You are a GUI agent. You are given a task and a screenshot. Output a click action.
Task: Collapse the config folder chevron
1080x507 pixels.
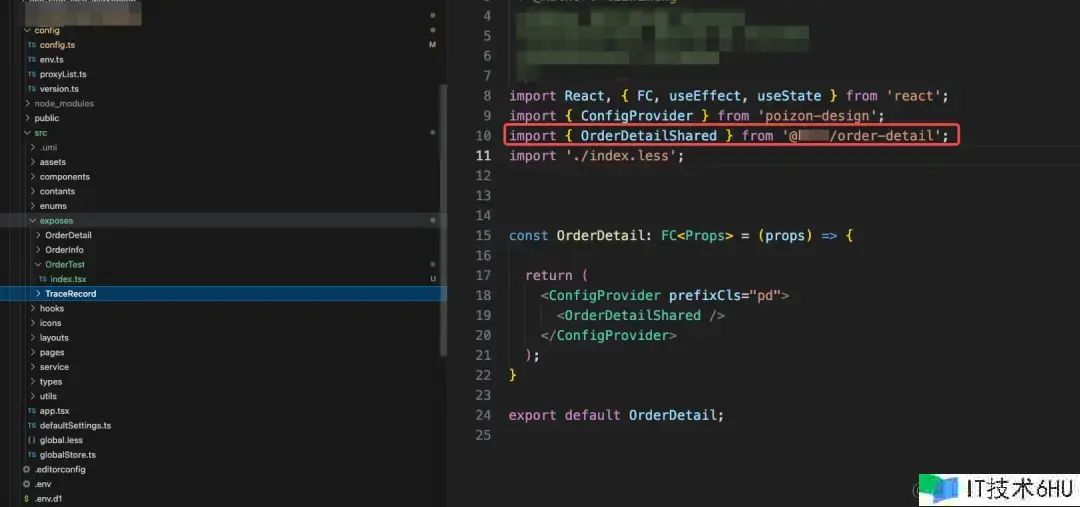[x=27, y=31]
